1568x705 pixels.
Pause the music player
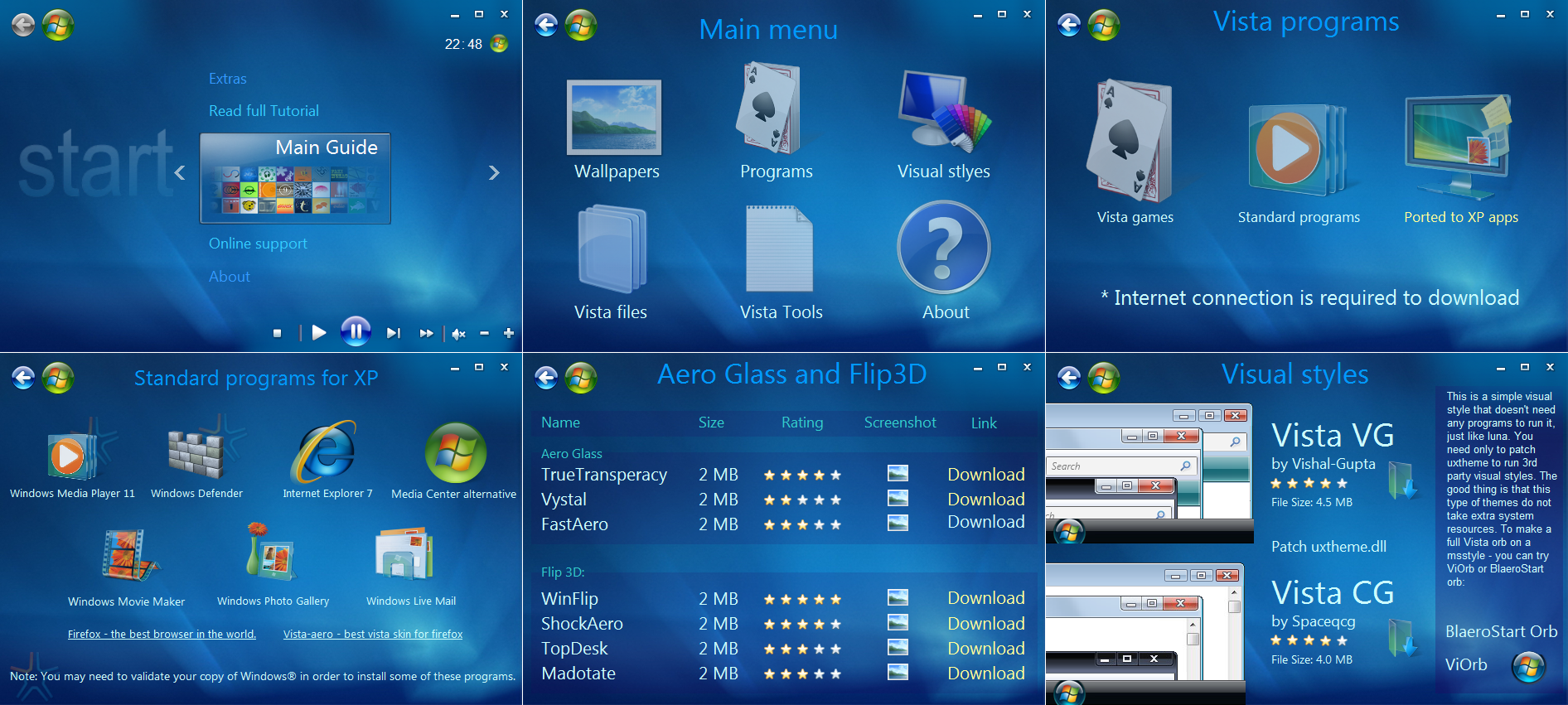(x=356, y=331)
